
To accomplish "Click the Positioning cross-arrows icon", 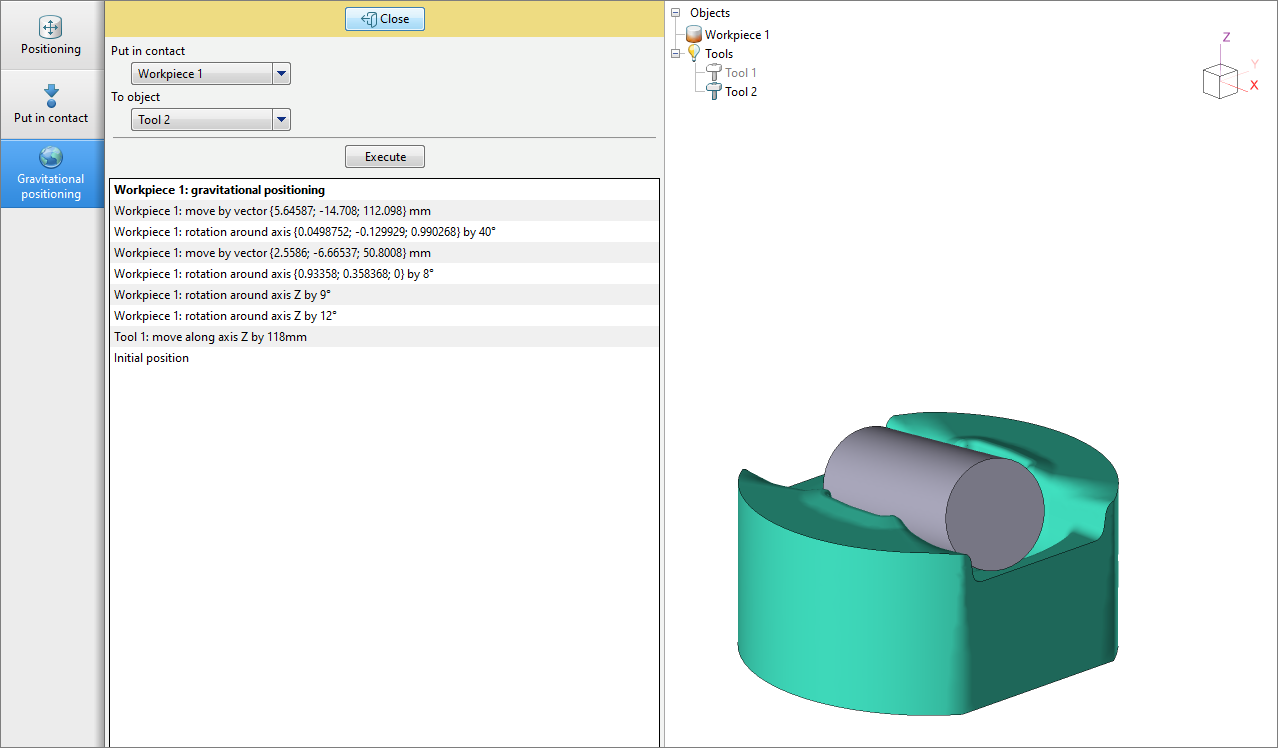I will pyautogui.click(x=51, y=27).
